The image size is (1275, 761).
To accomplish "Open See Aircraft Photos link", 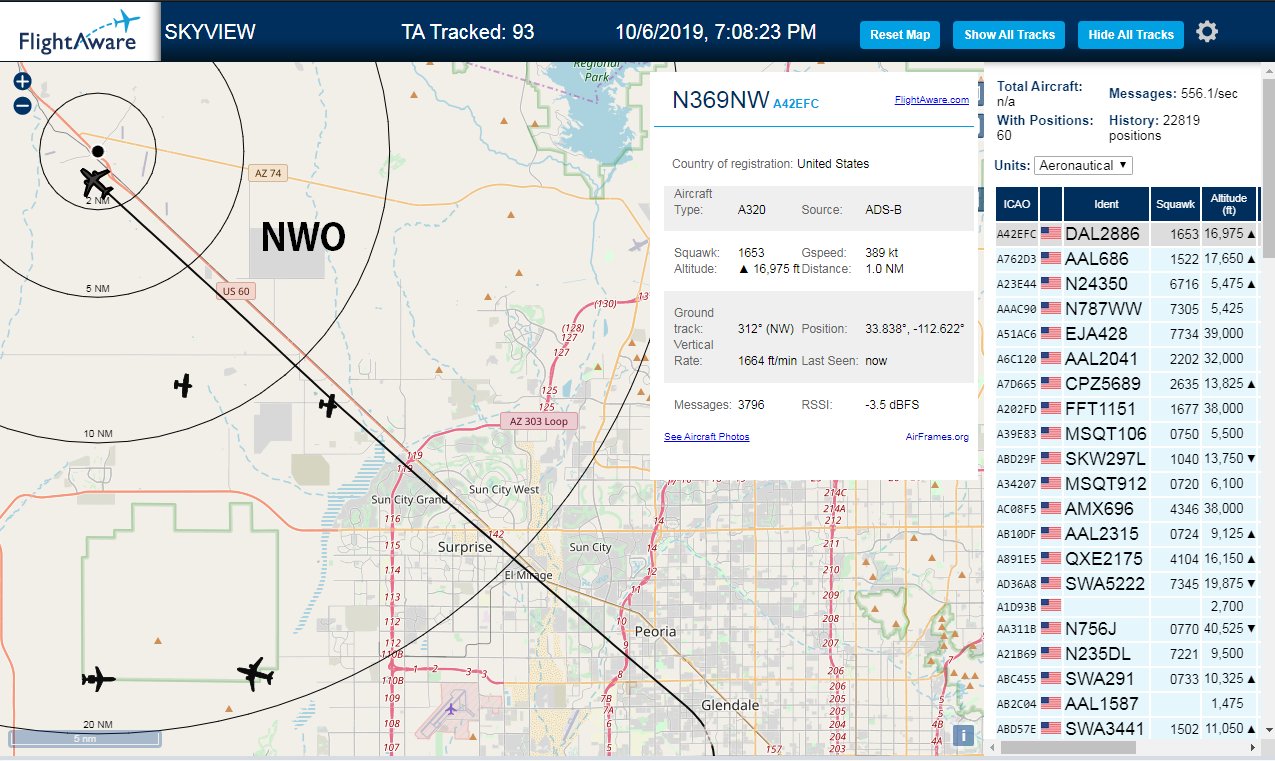I will coord(706,437).
